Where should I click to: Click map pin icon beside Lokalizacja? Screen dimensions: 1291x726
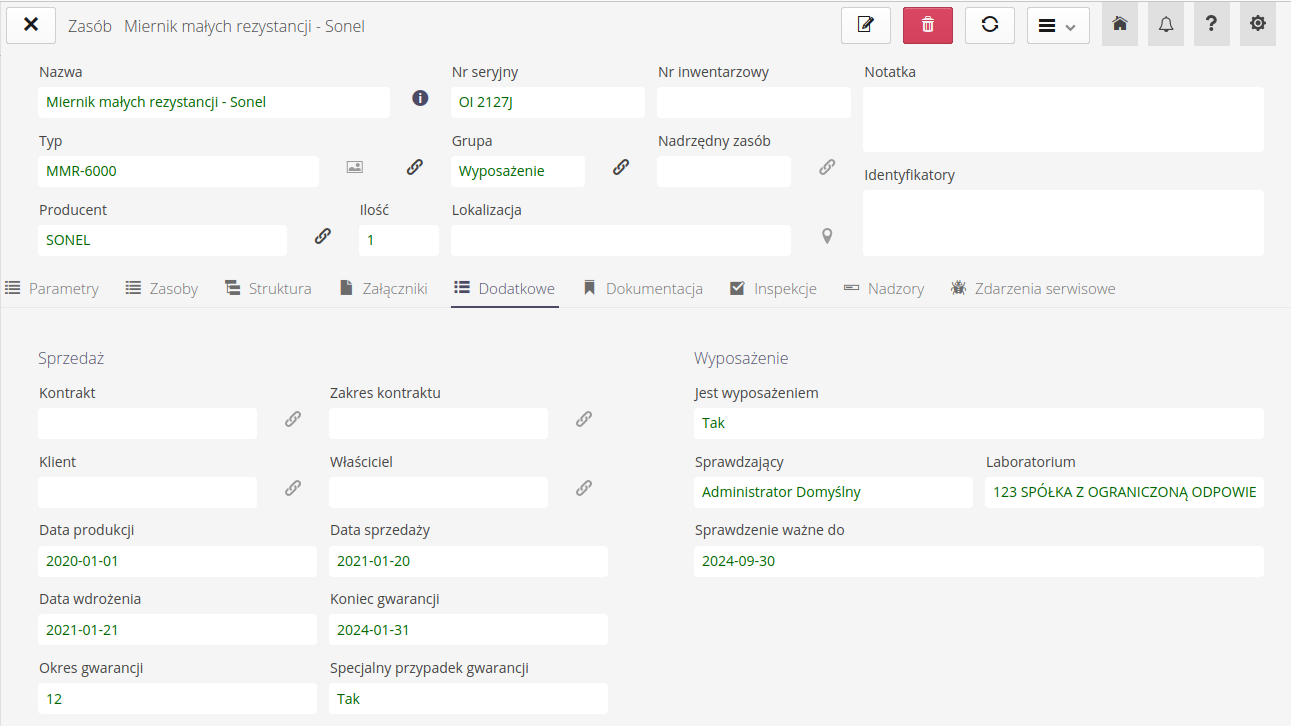click(x=827, y=236)
